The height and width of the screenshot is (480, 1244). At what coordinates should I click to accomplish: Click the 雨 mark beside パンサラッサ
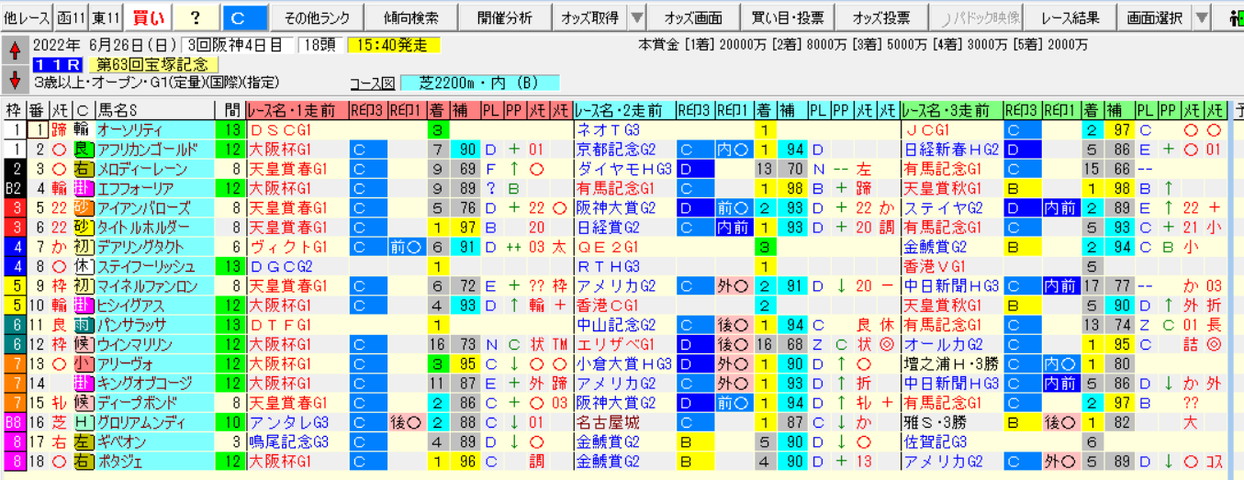pyautogui.click(x=83, y=325)
